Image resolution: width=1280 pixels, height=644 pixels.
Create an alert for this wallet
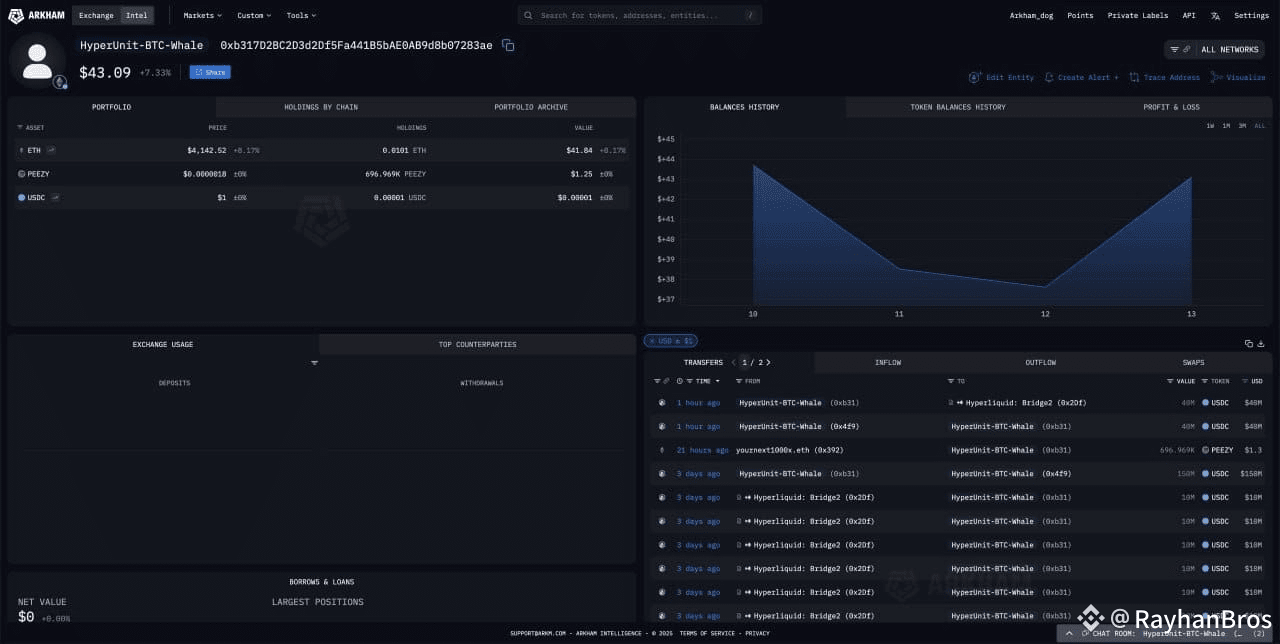(x=1080, y=77)
